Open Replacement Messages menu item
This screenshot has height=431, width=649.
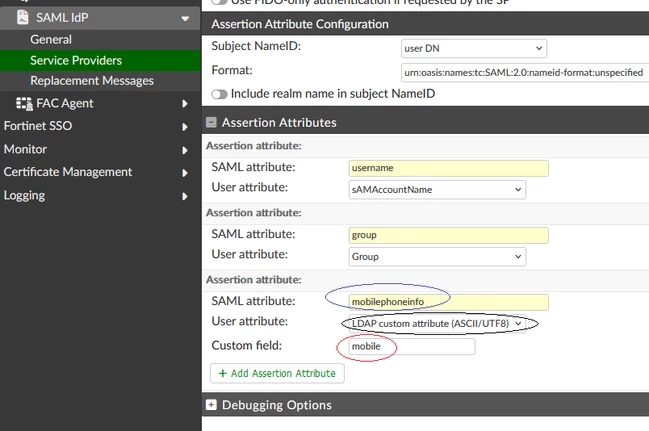pos(92,80)
